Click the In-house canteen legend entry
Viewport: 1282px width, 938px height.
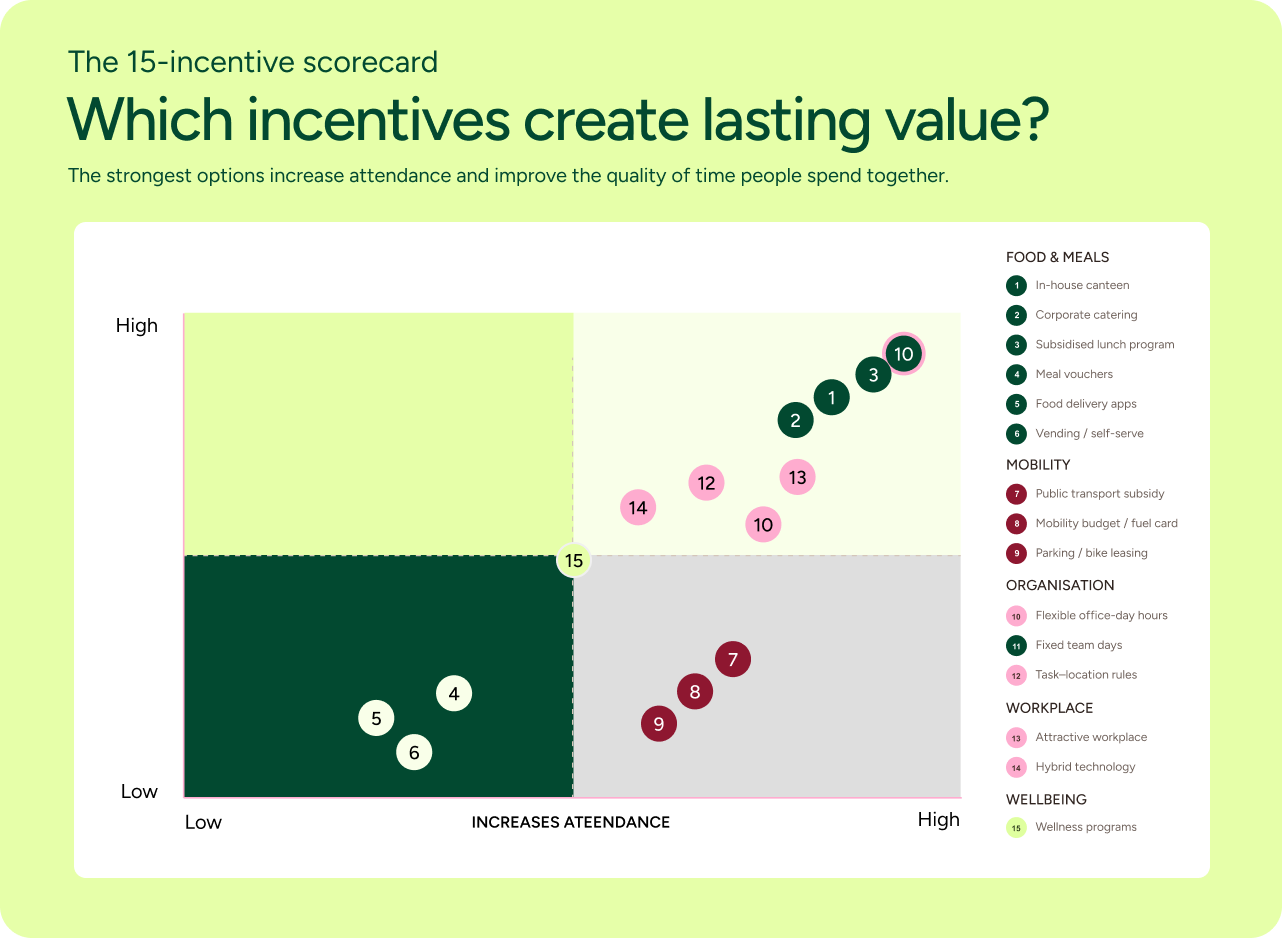[x=1068, y=285]
